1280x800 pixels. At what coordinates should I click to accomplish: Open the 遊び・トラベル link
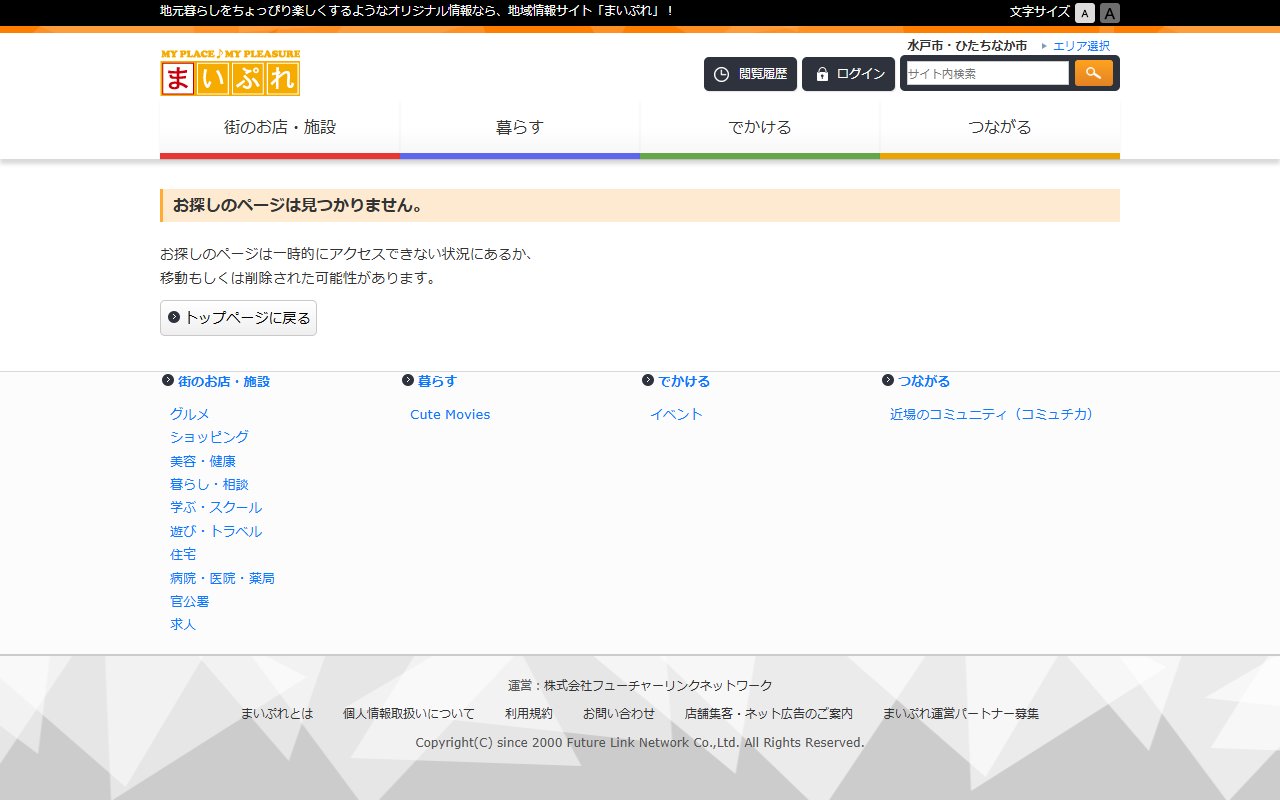(216, 531)
